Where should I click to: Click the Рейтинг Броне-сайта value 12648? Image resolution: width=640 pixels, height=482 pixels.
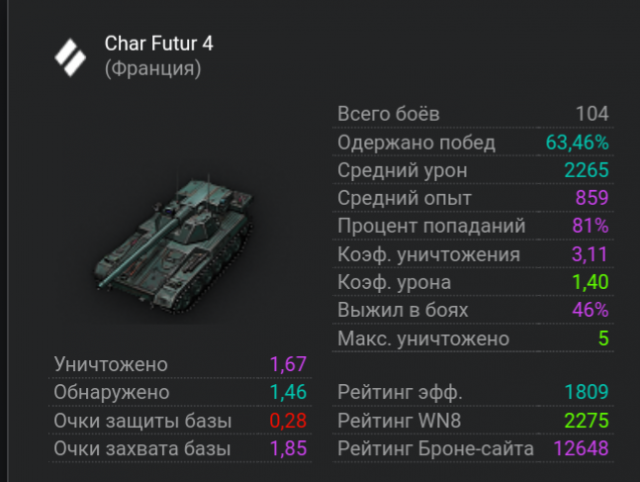581,449
